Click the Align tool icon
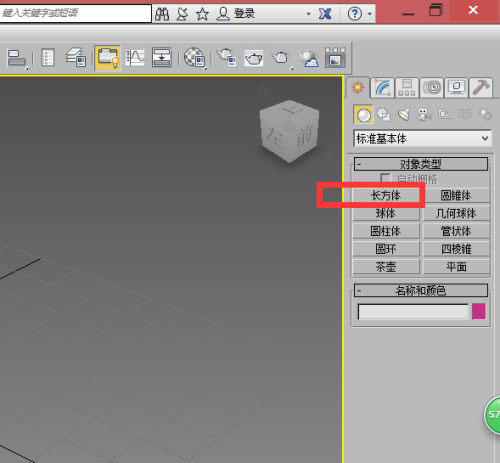The width and height of the screenshot is (500, 463). [x=17, y=58]
